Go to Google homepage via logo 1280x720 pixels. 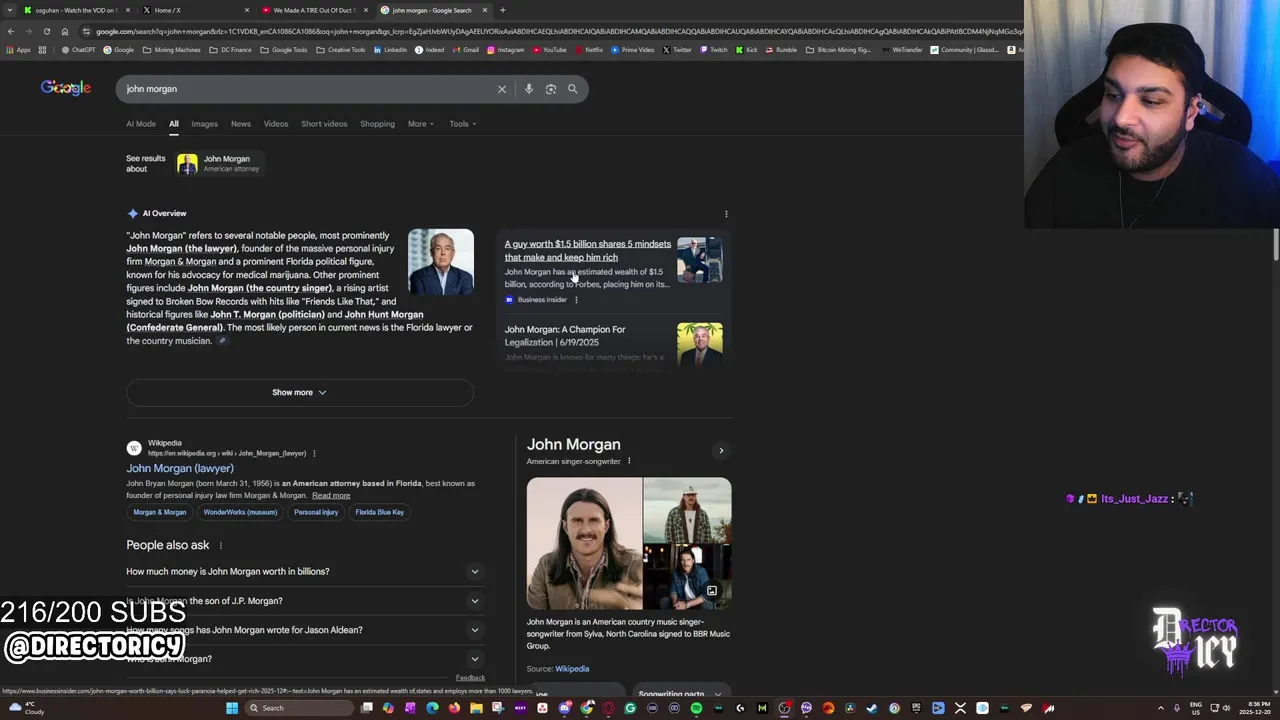66,88
